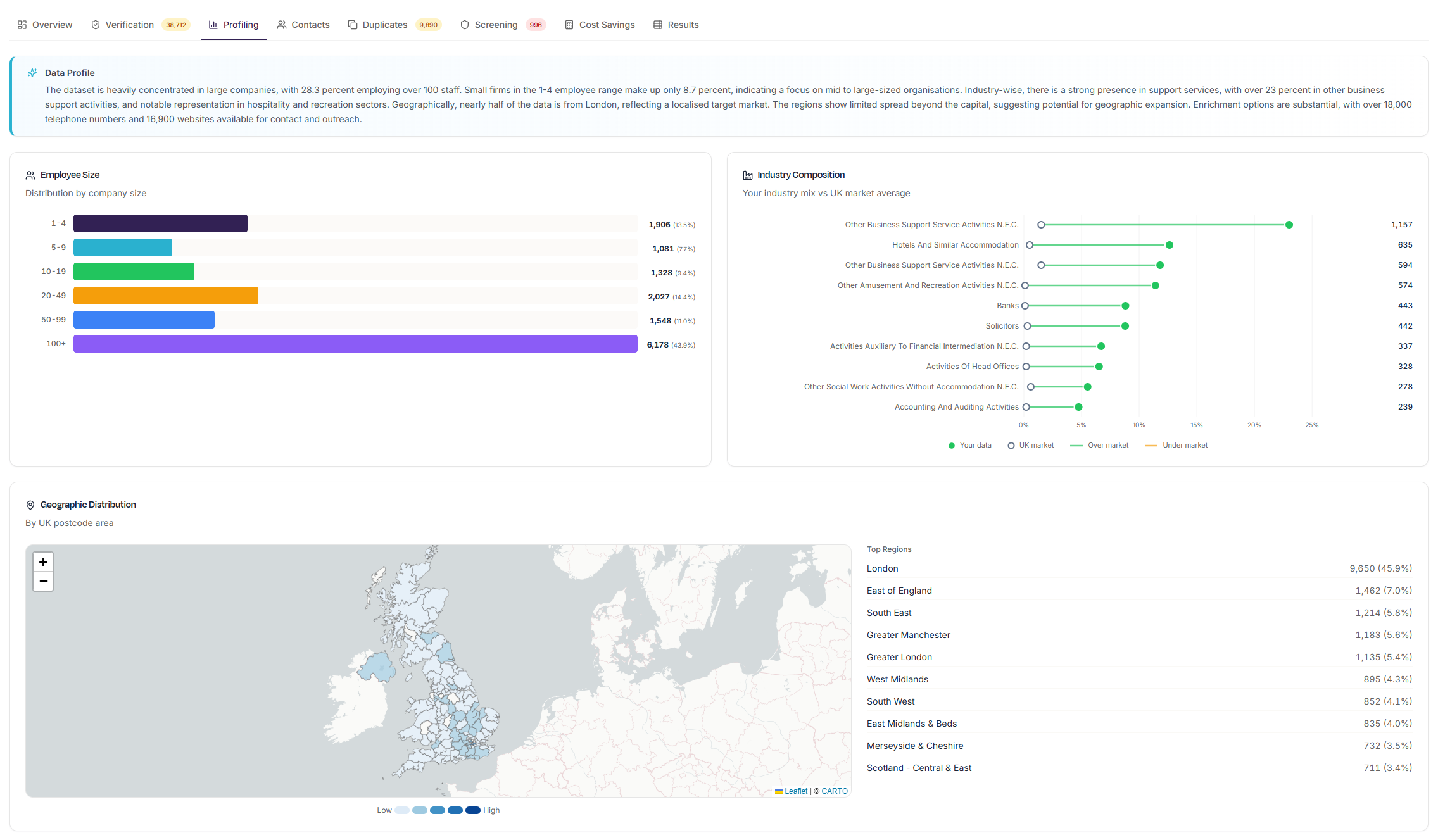The image size is (1438, 840).
Task: Click the Verification shield icon
Action: (x=95, y=25)
